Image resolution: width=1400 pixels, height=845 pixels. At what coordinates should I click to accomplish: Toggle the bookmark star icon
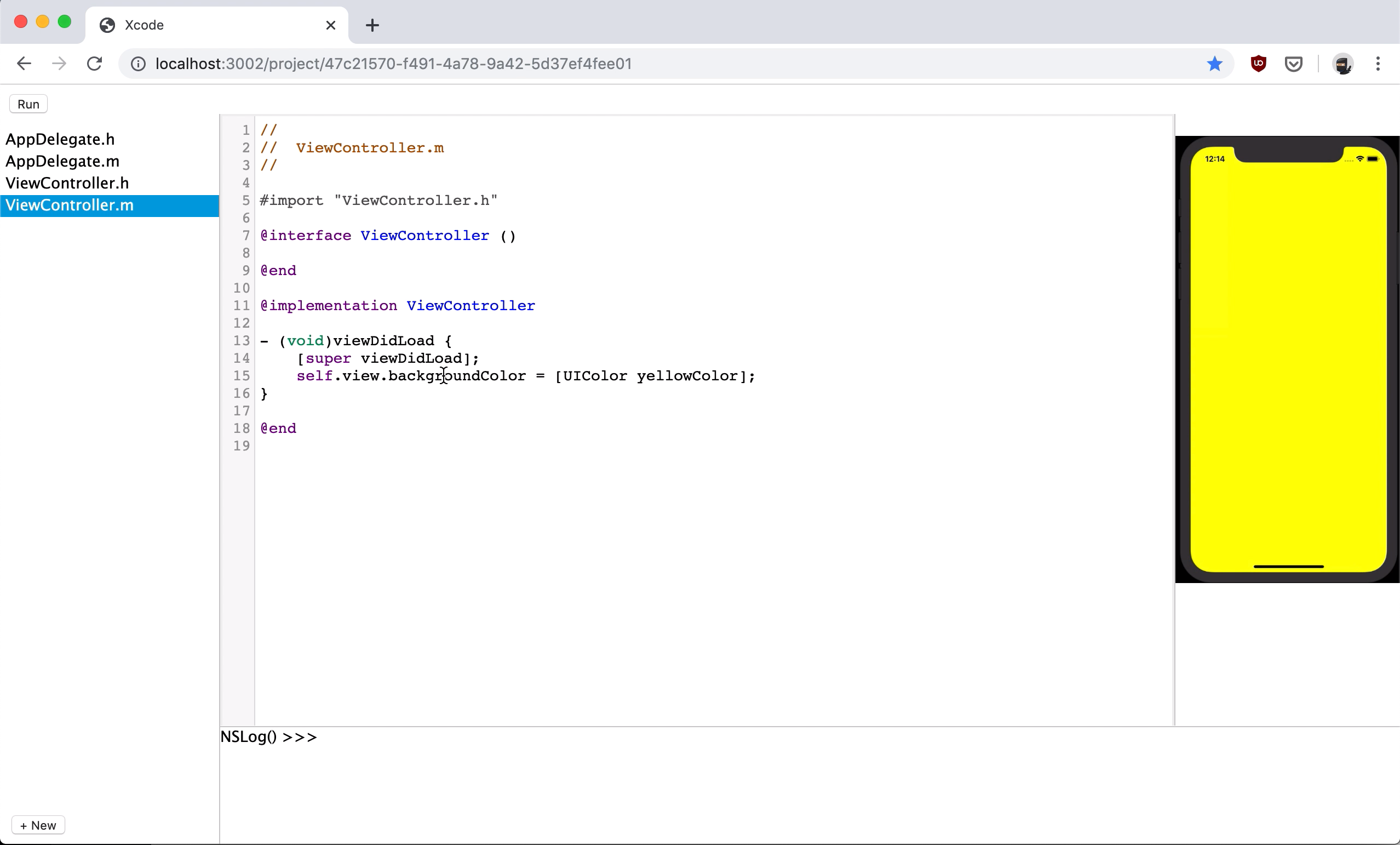pyautogui.click(x=1214, y=64)
